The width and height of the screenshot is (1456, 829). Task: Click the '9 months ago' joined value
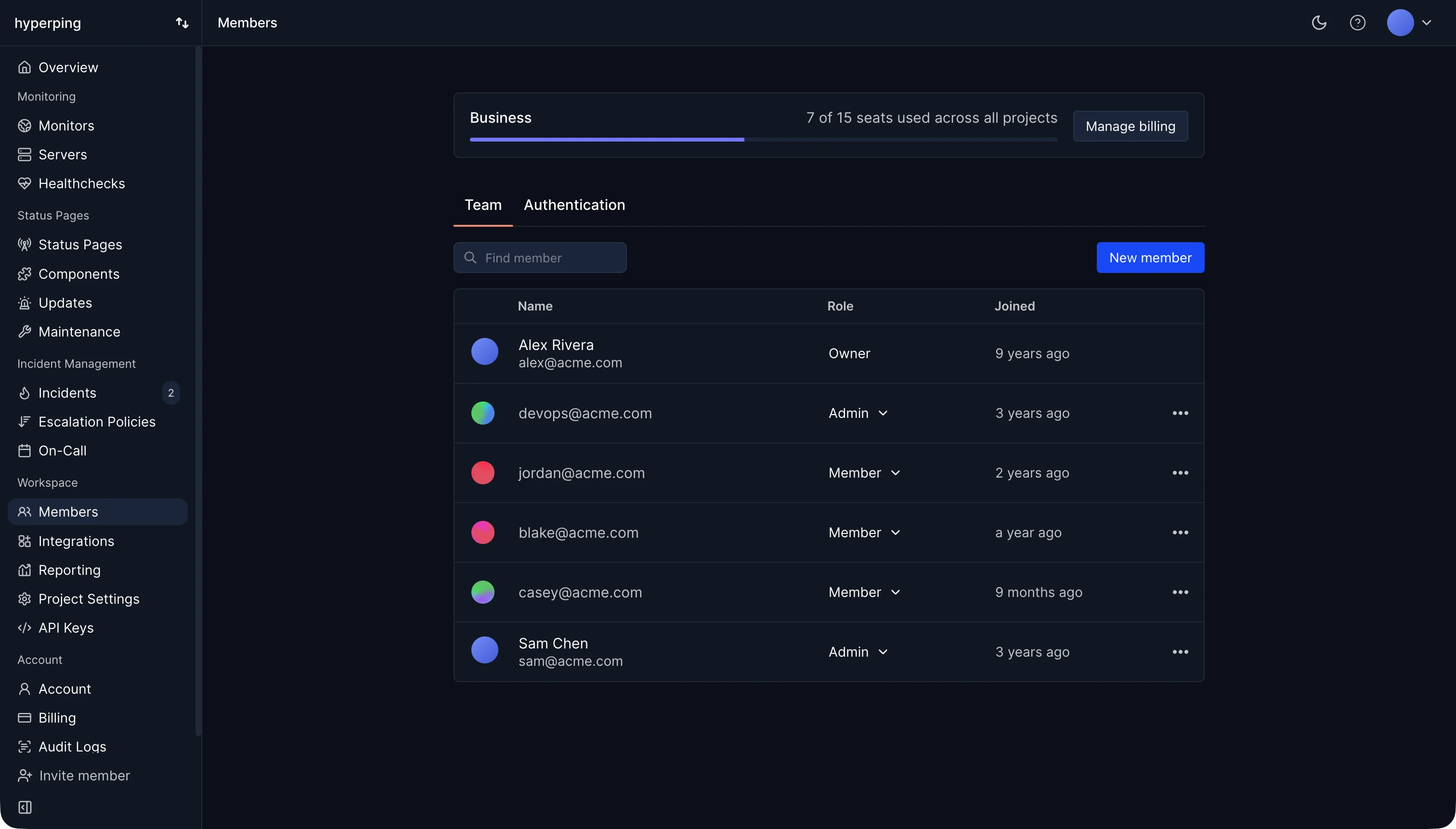[x=1039, y=592]
